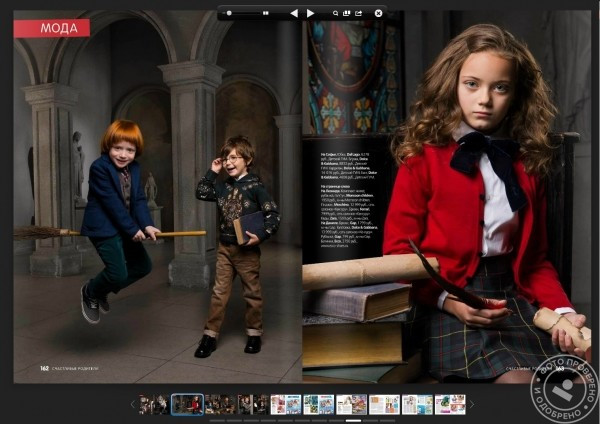Screen dimensions: 600x424
Task: Click the zoom slider handle
Action: (230, 13)
